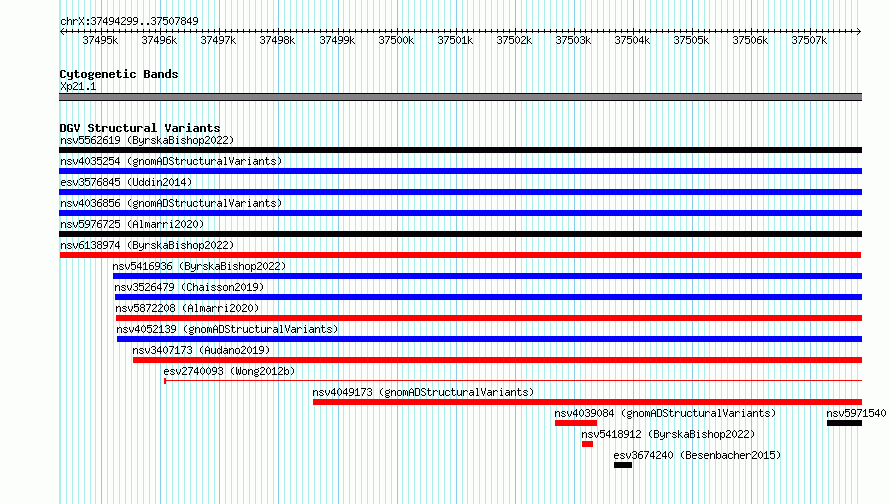Open the nsv5971540 variant label
Image resolution: width=890 pixels, height=504 pixels.
tap(856, 413)
